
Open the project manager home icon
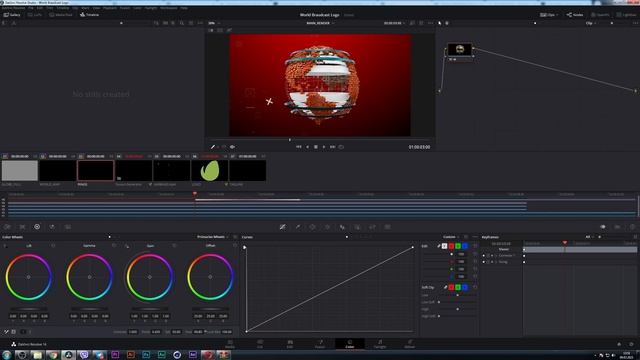click(x=619, y=344)
